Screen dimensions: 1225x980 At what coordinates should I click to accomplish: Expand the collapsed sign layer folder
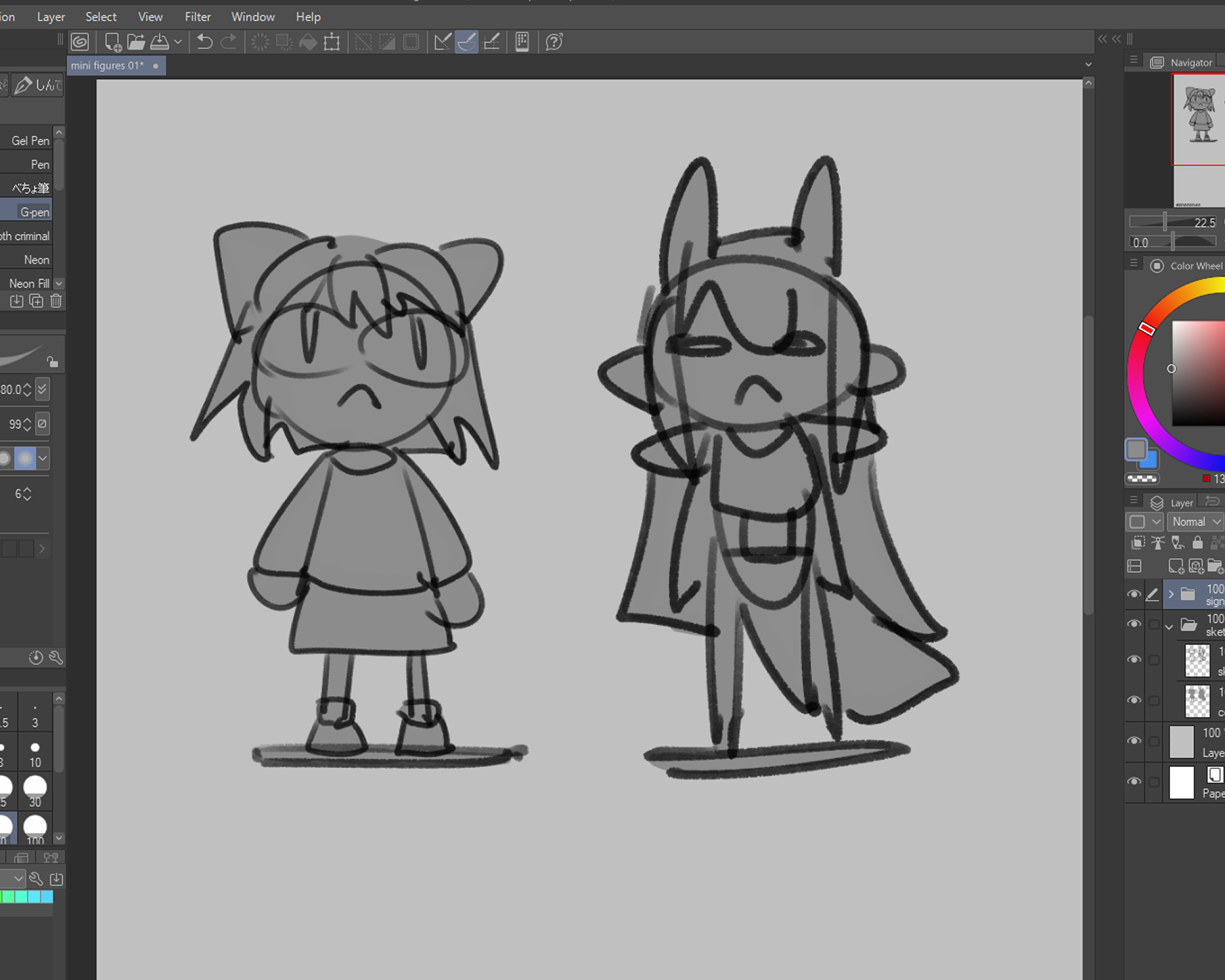click(1171, 595)
